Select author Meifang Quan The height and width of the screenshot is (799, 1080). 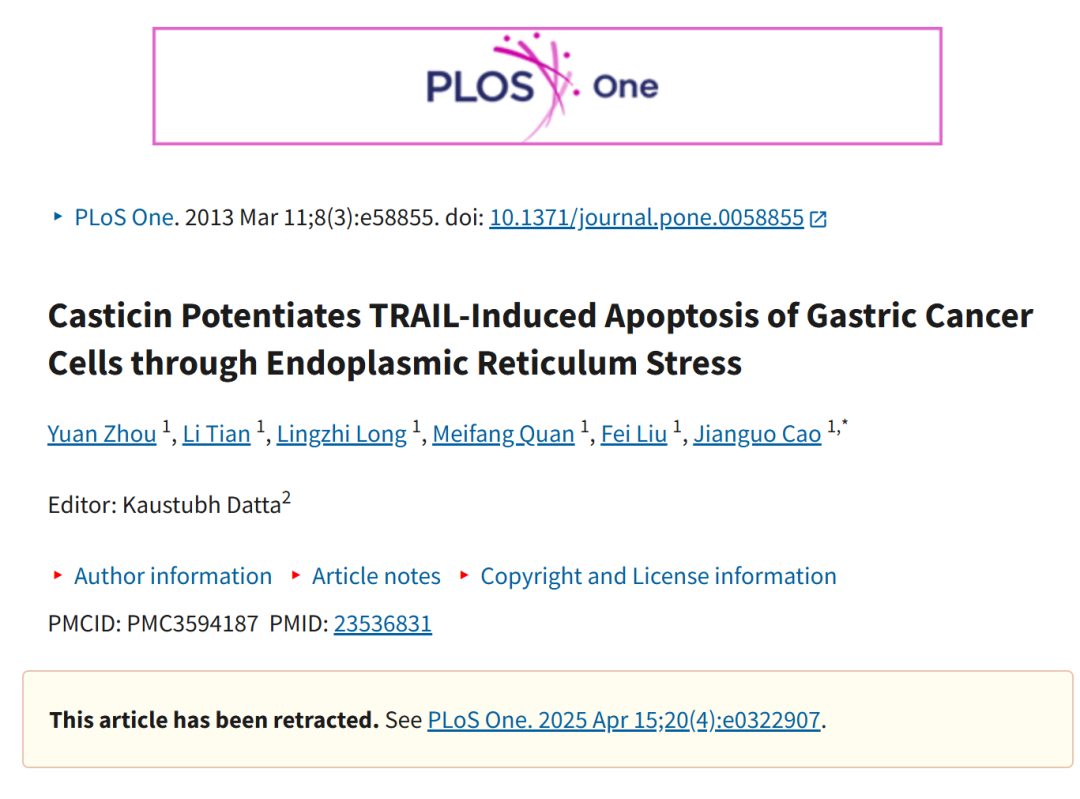point(503,434)
